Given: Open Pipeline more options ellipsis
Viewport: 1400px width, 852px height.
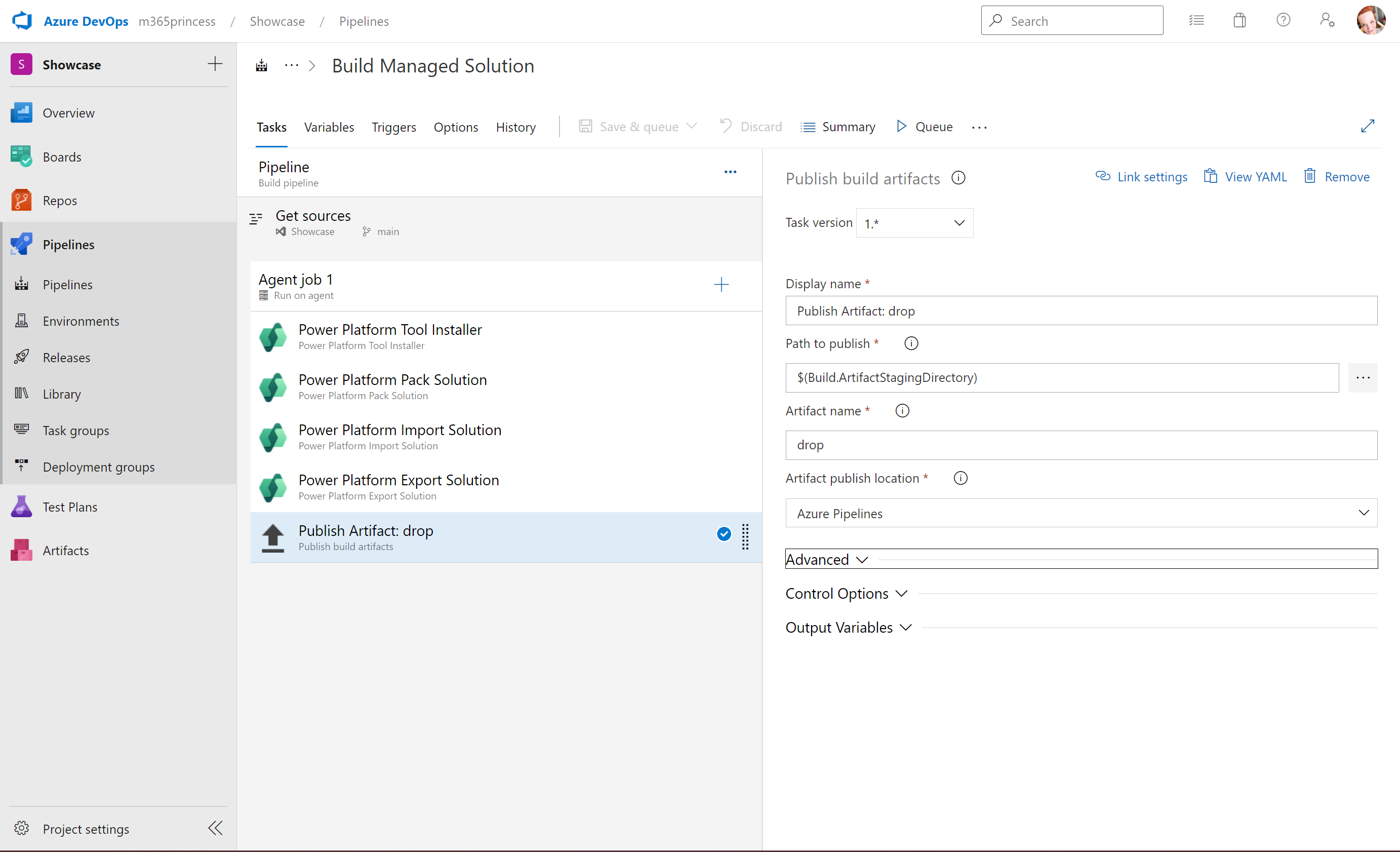Looking at the screenshot, I should point(730,172).
